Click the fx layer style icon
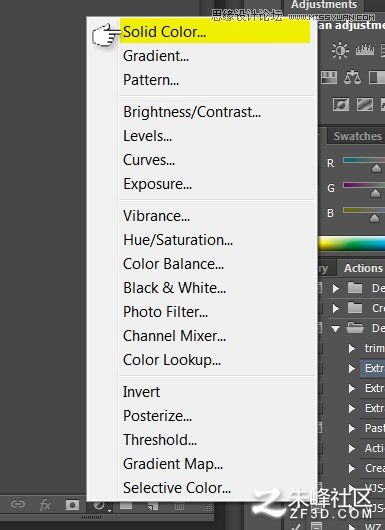 (45, 505)
